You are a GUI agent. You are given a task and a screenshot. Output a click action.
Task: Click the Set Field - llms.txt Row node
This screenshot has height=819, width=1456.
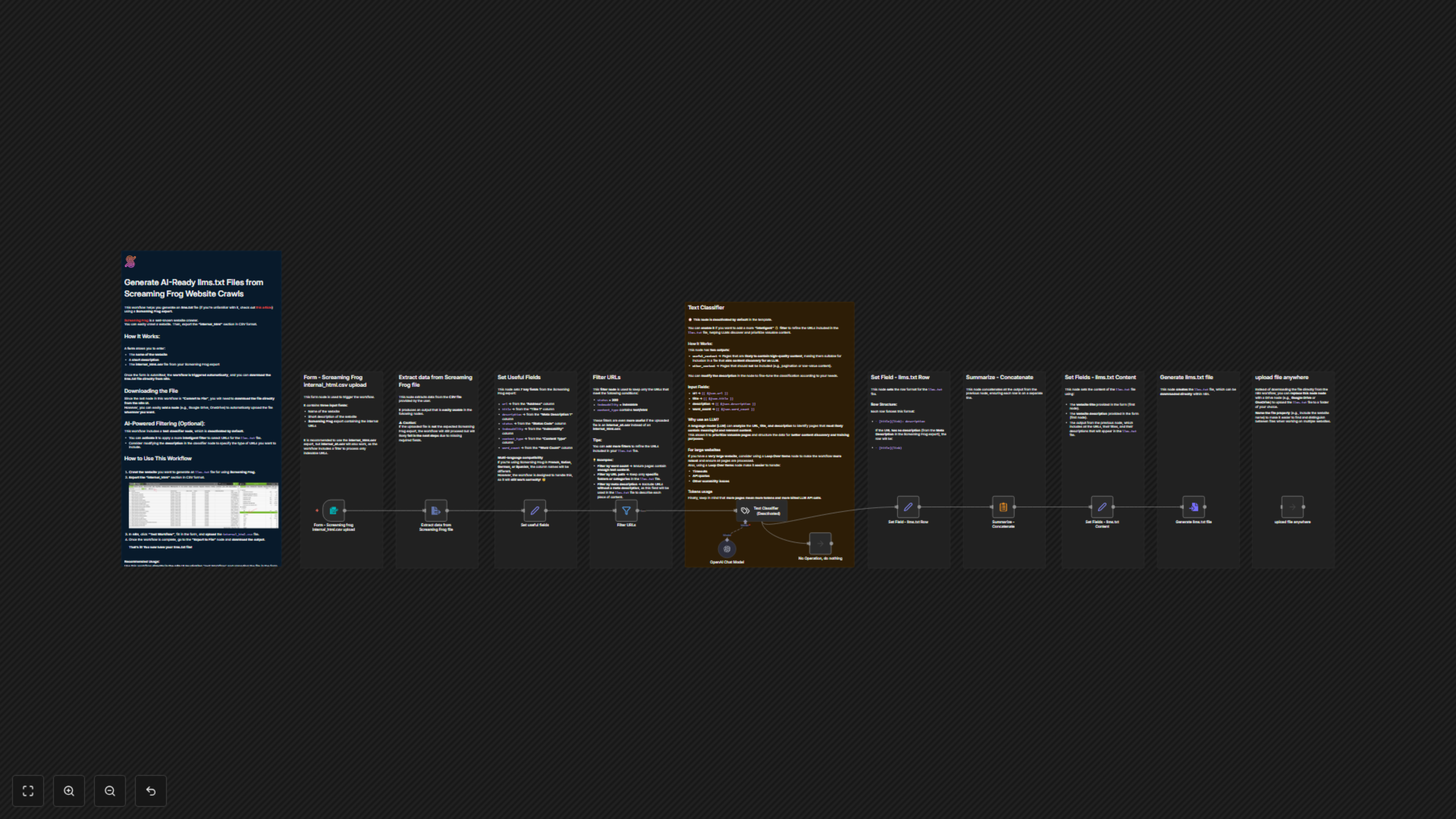click(908, 507)
